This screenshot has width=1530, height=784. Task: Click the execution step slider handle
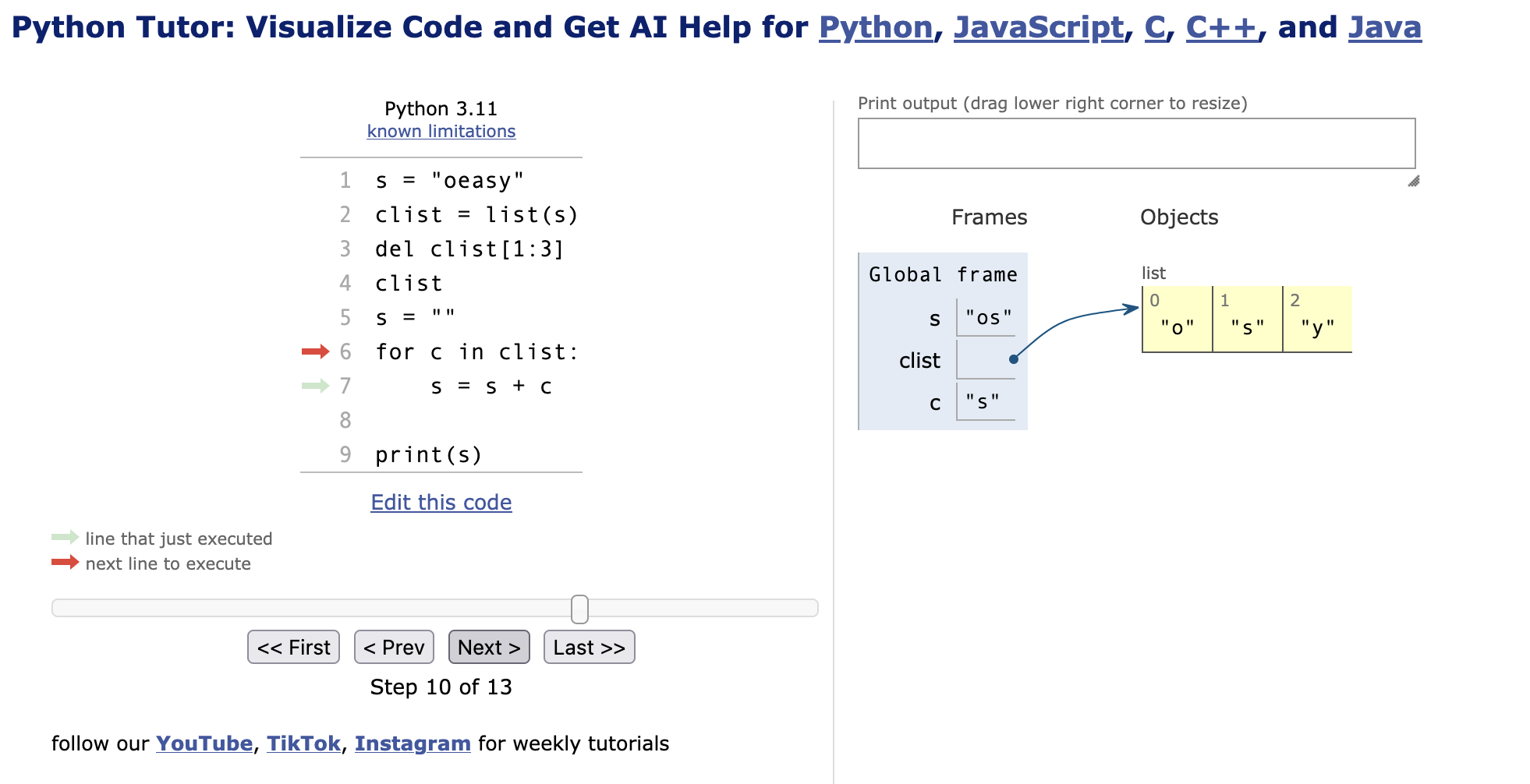tap(579, 609)
